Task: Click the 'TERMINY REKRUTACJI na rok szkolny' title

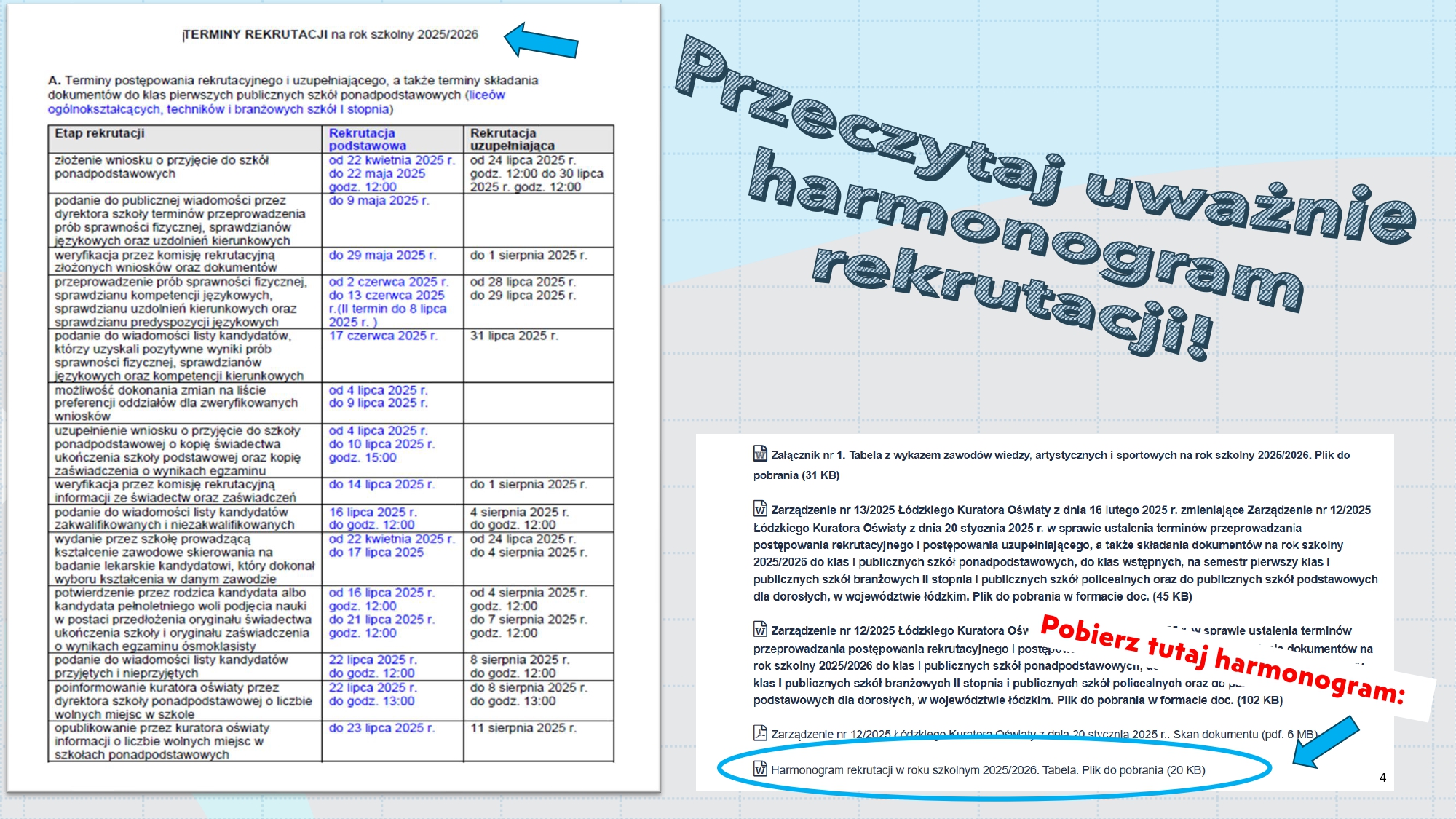Action: coord(331,34)
